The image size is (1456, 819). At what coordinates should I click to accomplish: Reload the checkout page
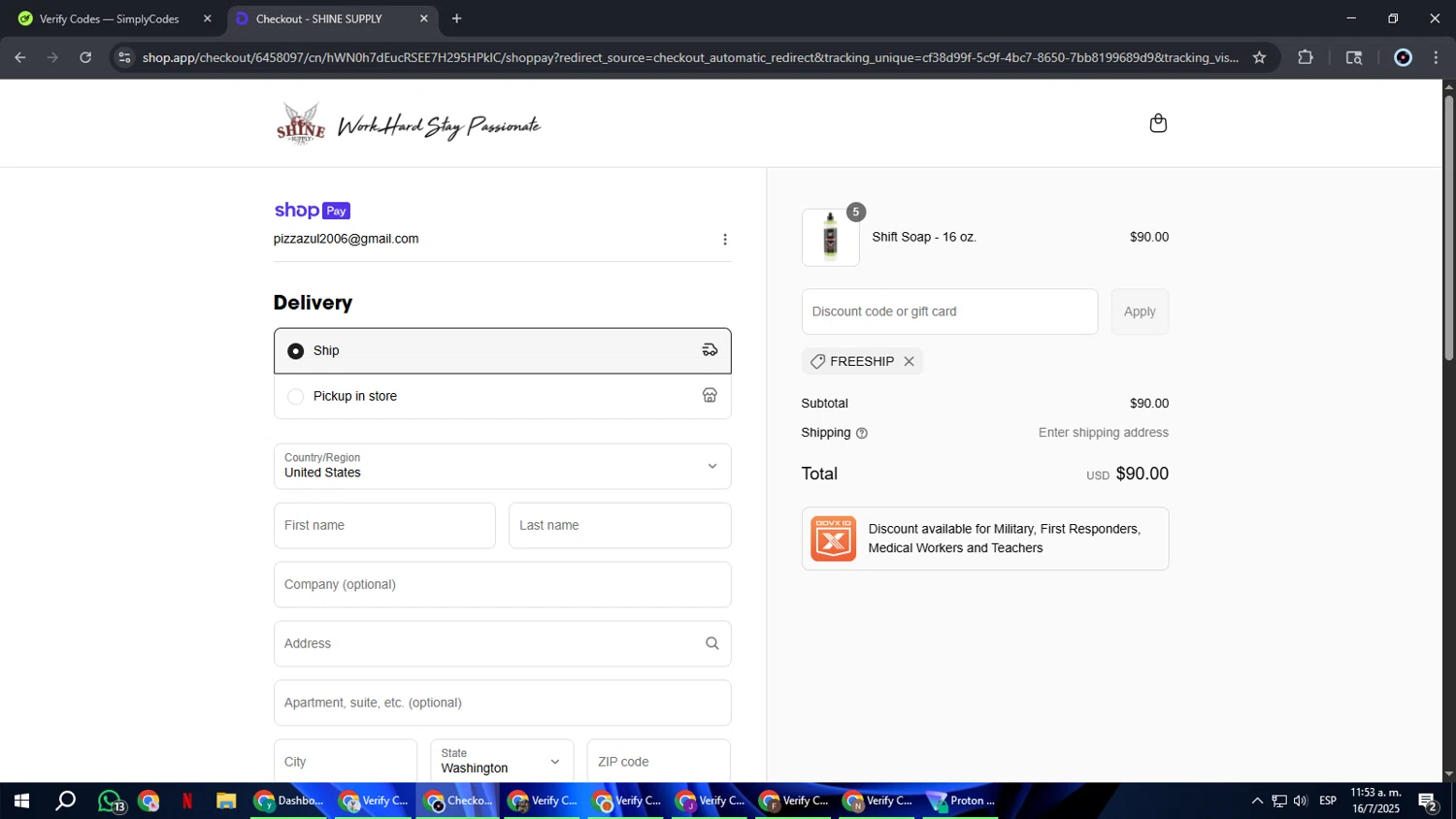pyautogui.click(x=85, y=57)
